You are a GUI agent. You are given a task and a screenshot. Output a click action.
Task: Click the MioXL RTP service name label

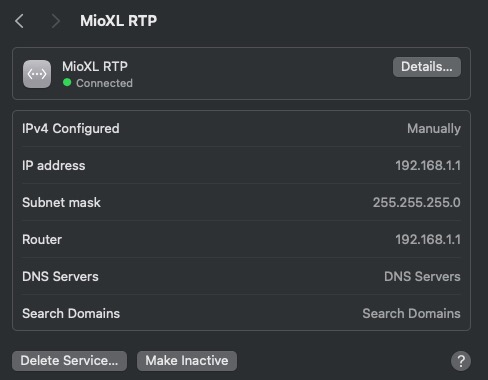(95, 66)
